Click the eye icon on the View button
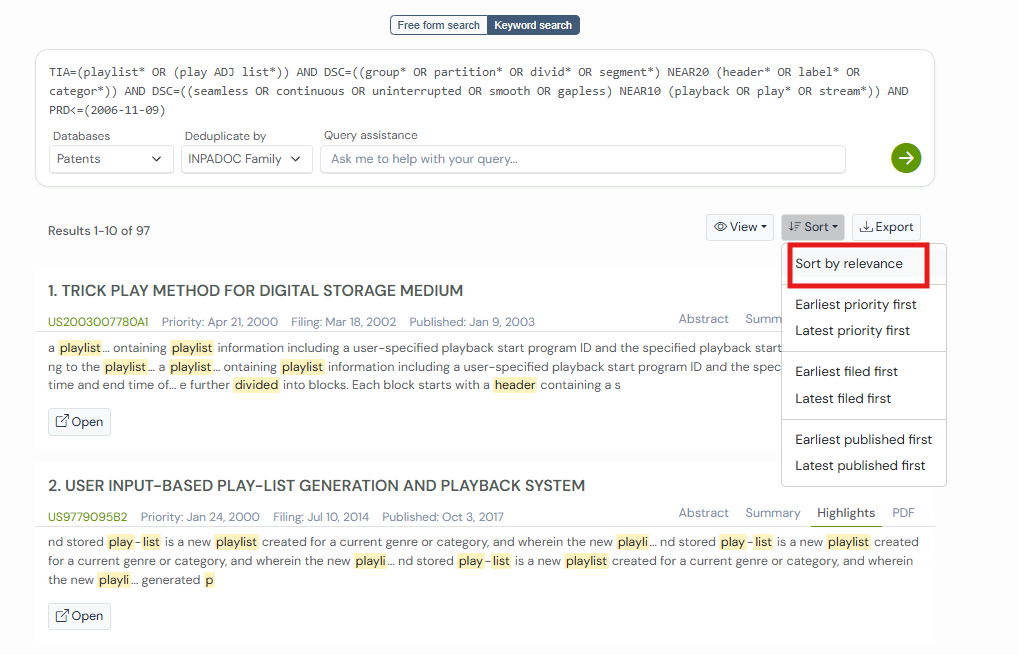 (722, 227)
